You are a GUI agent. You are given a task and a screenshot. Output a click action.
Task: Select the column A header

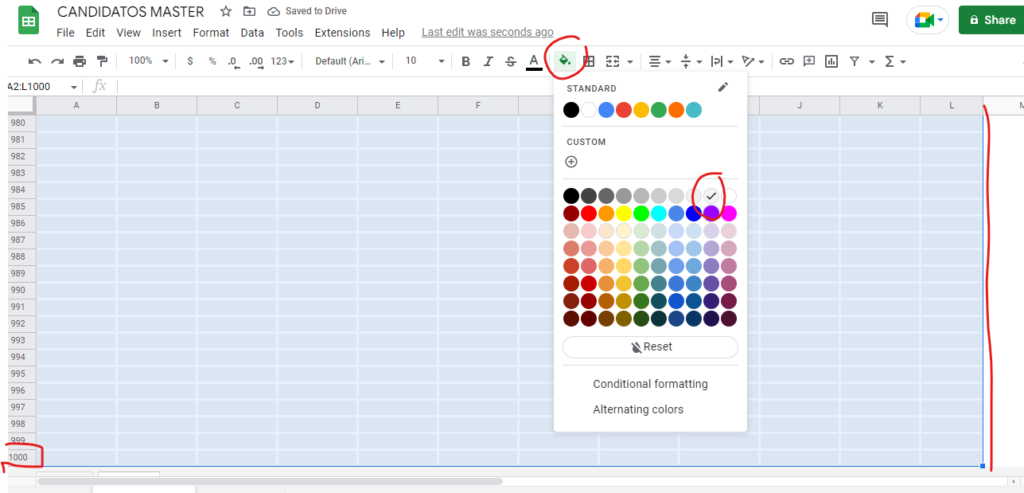[76, 105]
